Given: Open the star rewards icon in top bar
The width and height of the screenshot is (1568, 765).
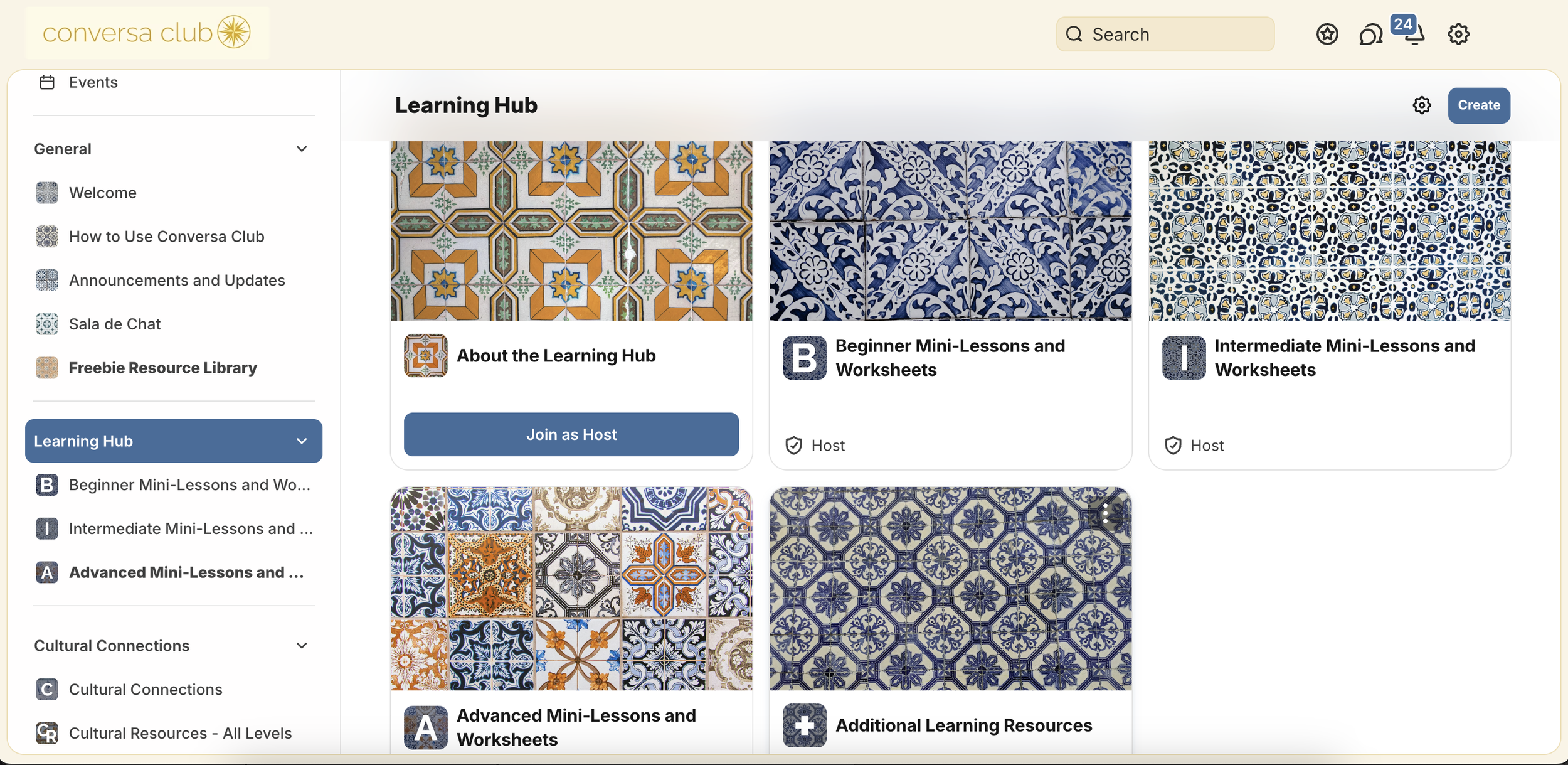Looking at the screenshot, I should (1326, 34).
